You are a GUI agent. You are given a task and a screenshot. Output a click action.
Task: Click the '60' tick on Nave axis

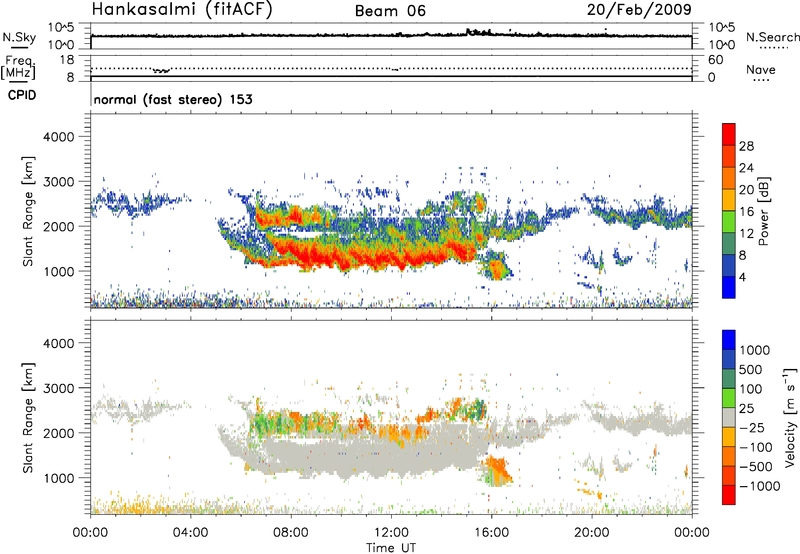coord(715,60)
